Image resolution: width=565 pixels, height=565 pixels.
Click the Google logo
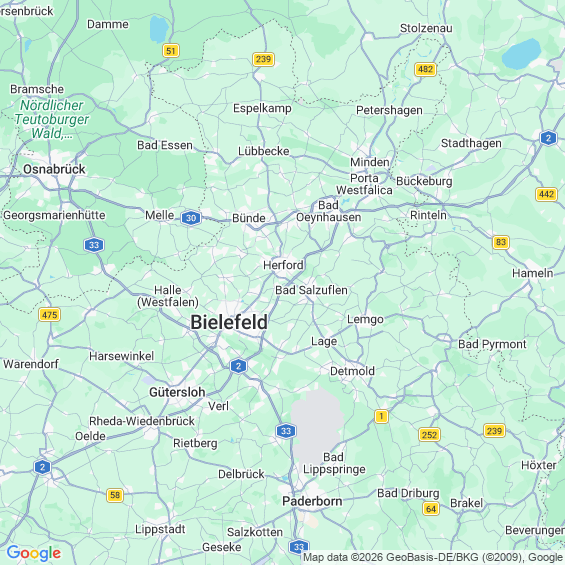tap(34, 553)
